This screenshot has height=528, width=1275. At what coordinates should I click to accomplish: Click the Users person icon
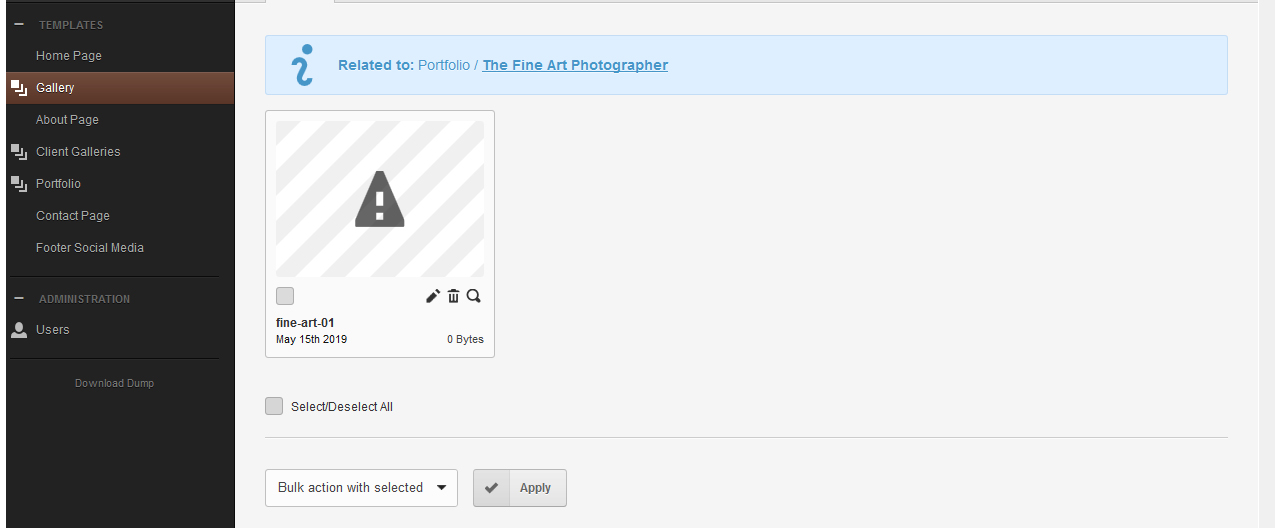pos(19,329)
